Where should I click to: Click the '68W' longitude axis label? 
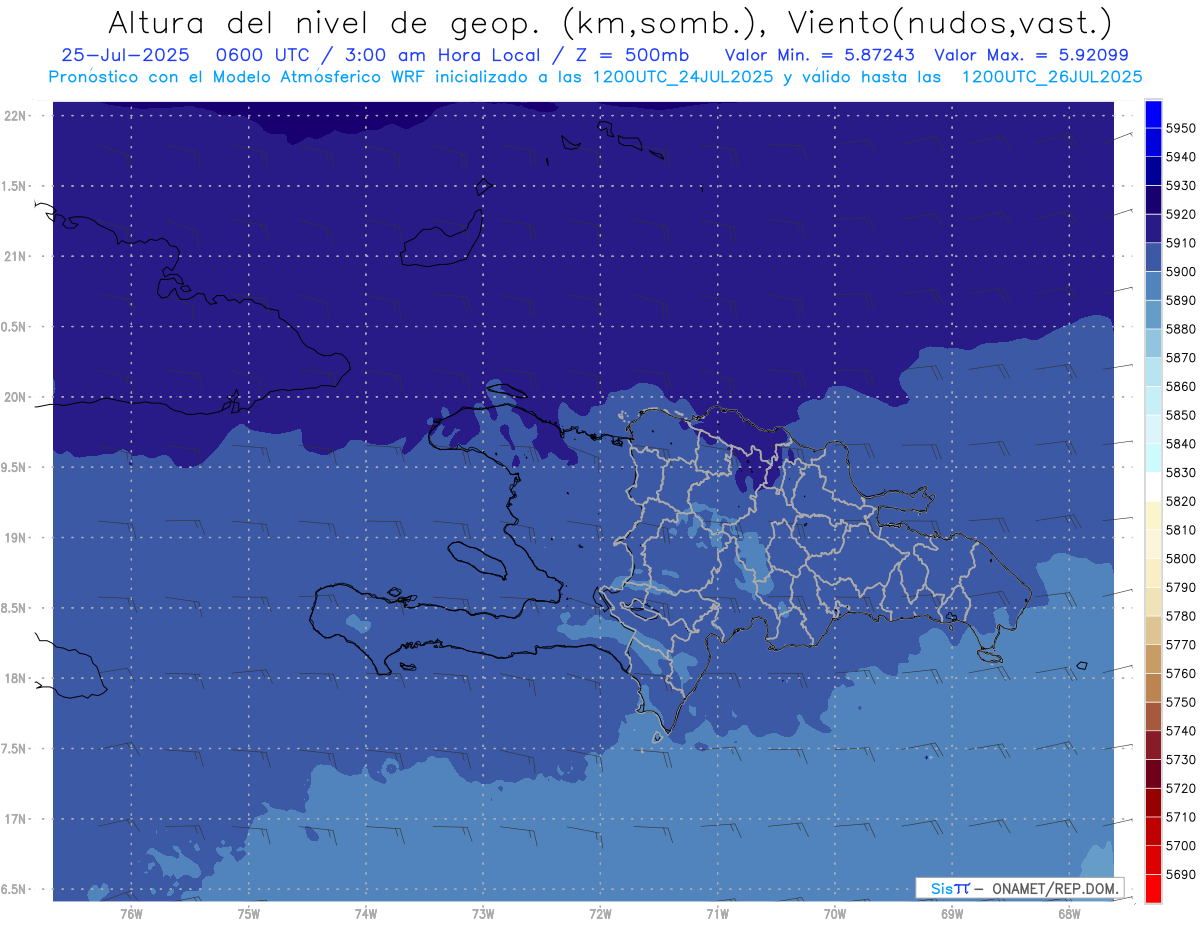coord(1069,913)
